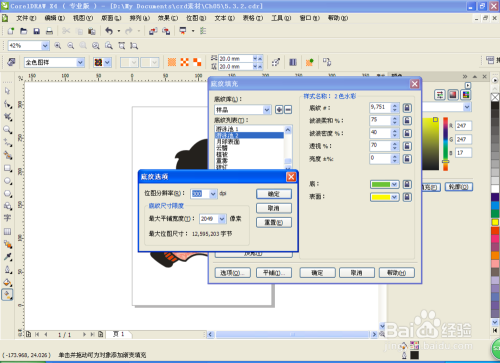Viewport: 500px width, 363px height.
Task: Click the Zoom Out magnifier icon
Action: pyautogui.click(x=71, y=46)
